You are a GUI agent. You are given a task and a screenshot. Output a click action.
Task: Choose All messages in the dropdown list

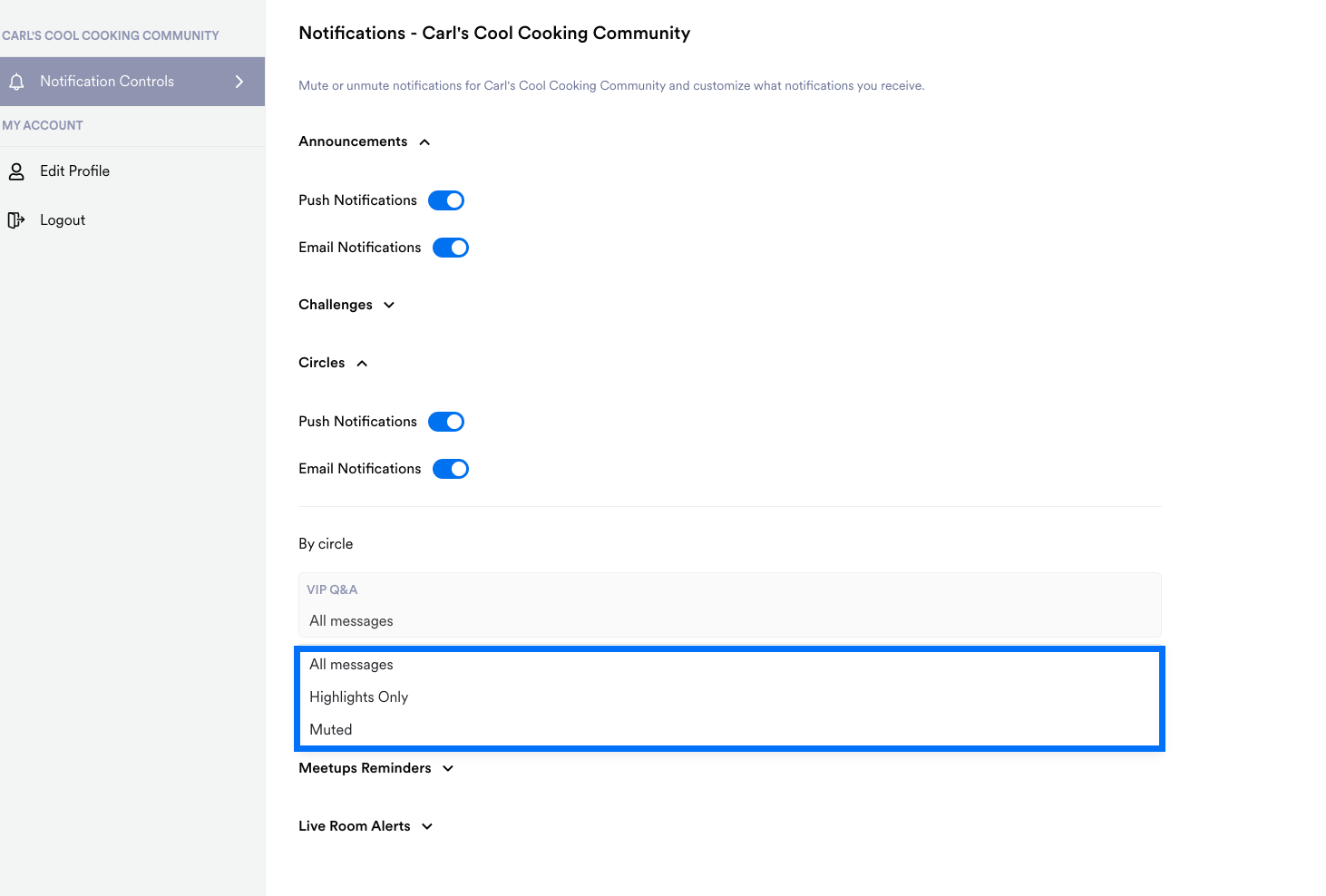[729, 665]
